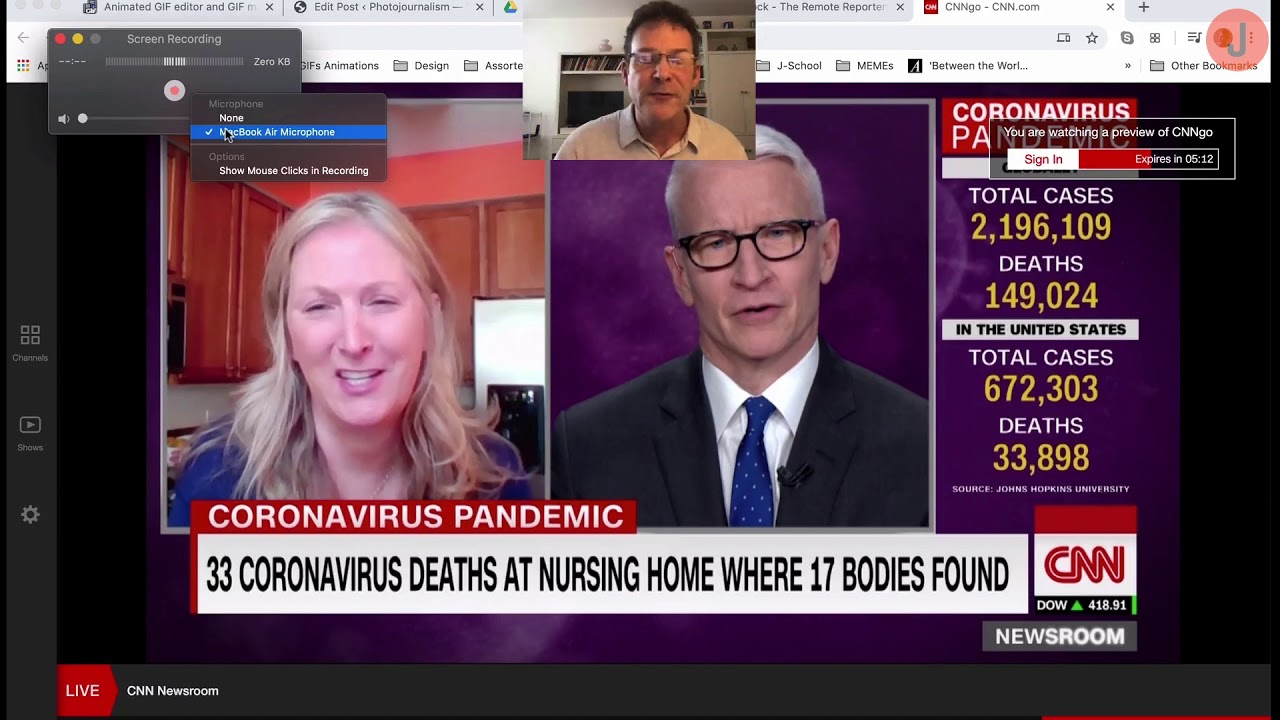
Task: Open the 'Between the Worl...' bookmark
Action: [x=968, y=66]
